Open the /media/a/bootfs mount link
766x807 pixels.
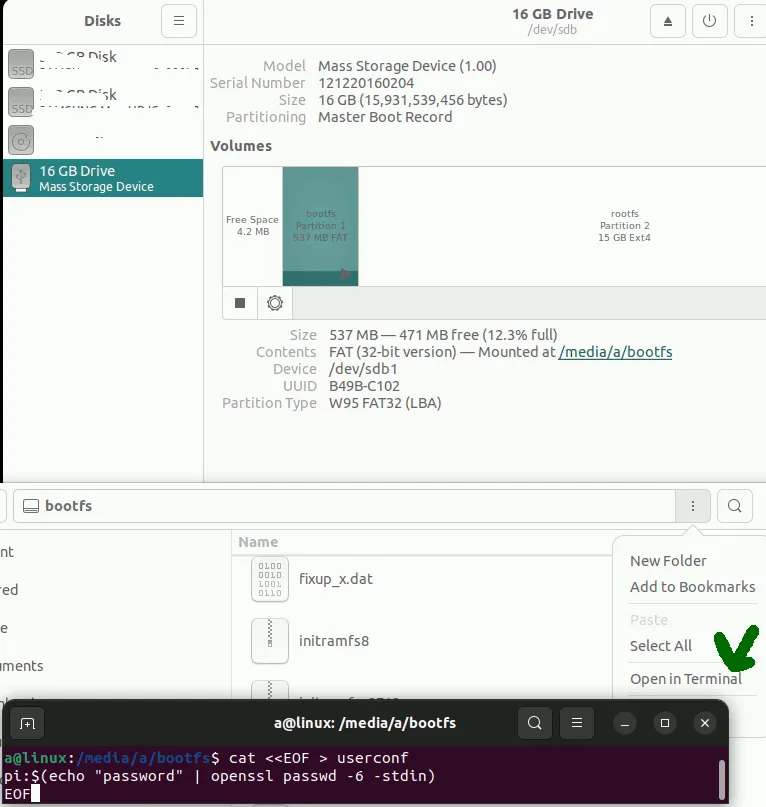pos(615,352)
